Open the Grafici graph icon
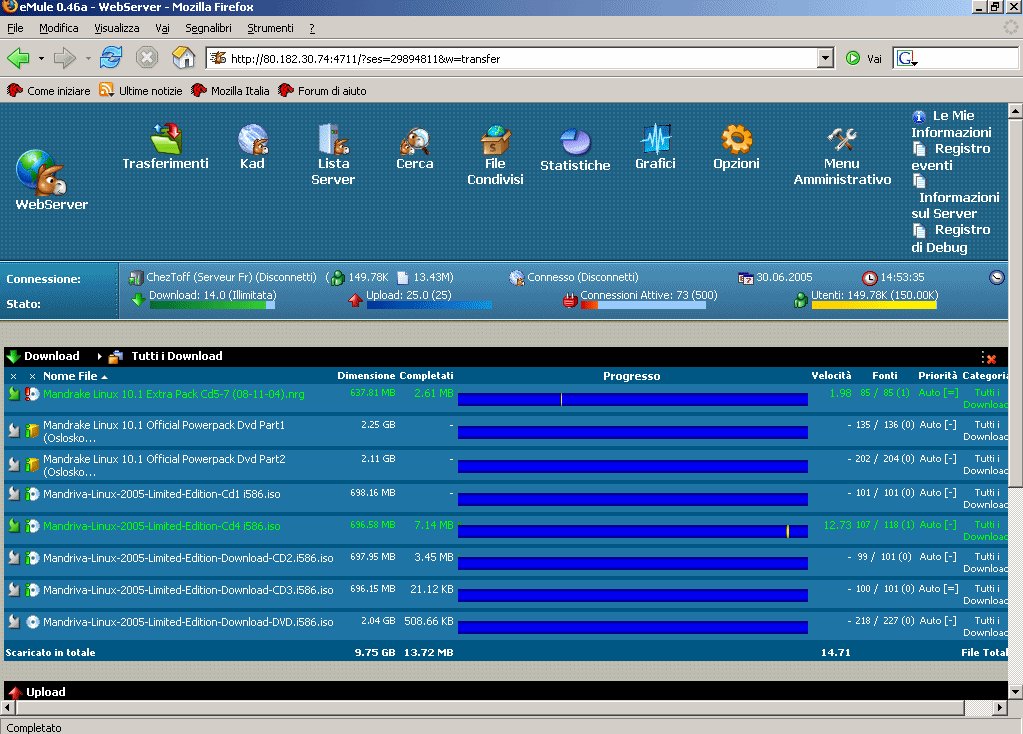 pyautogui.click(x=656, y=139)
